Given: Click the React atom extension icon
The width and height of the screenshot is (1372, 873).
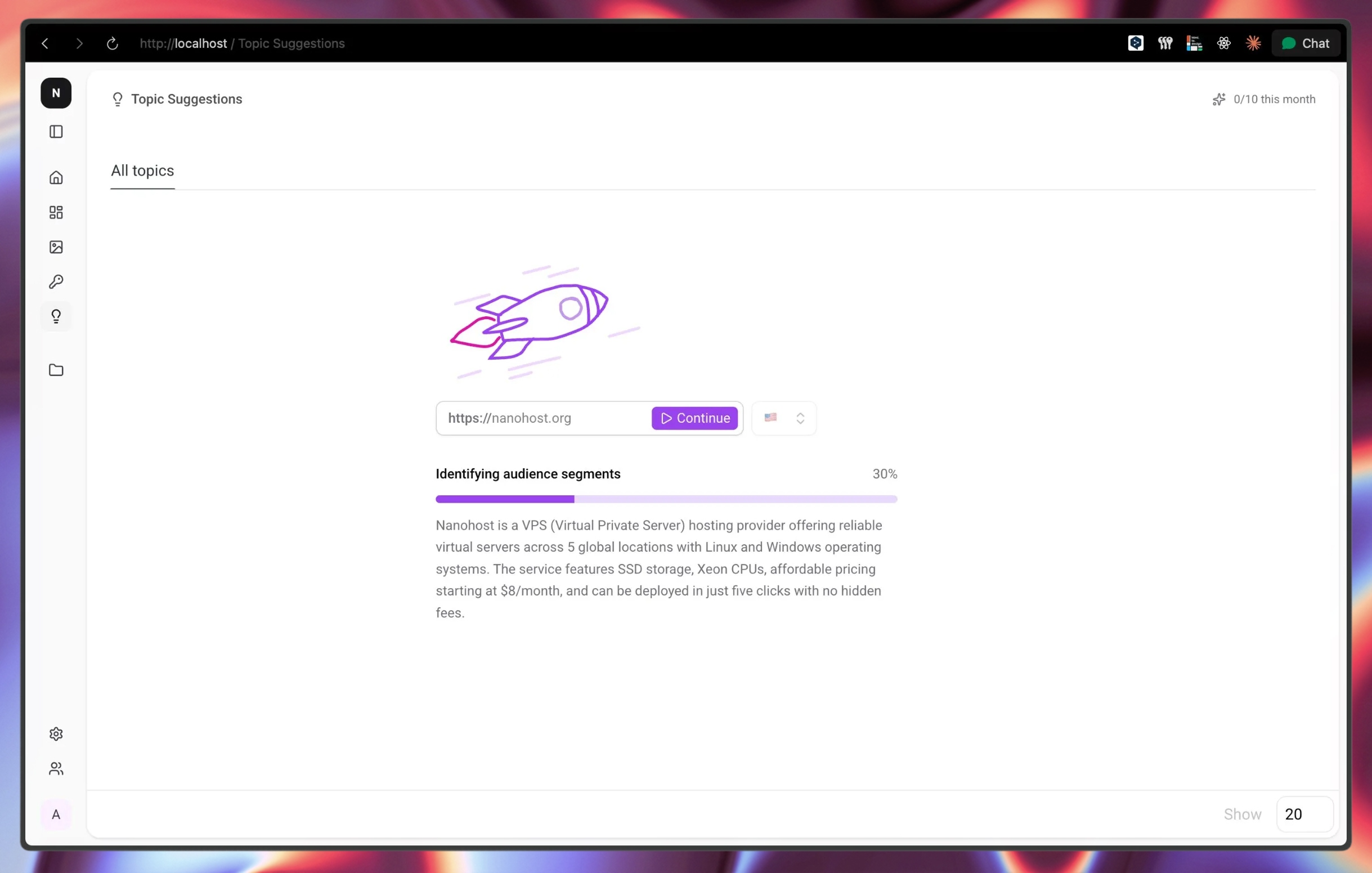Looking at the screenshot, I should coord(1224,43).
